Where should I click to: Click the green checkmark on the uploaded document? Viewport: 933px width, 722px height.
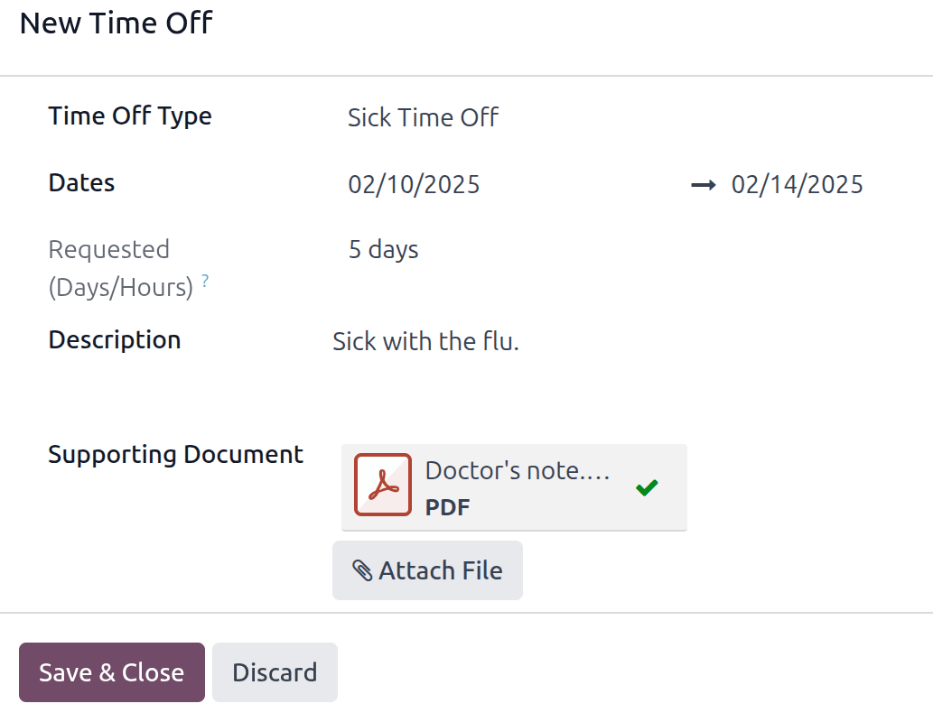(646, 487)
